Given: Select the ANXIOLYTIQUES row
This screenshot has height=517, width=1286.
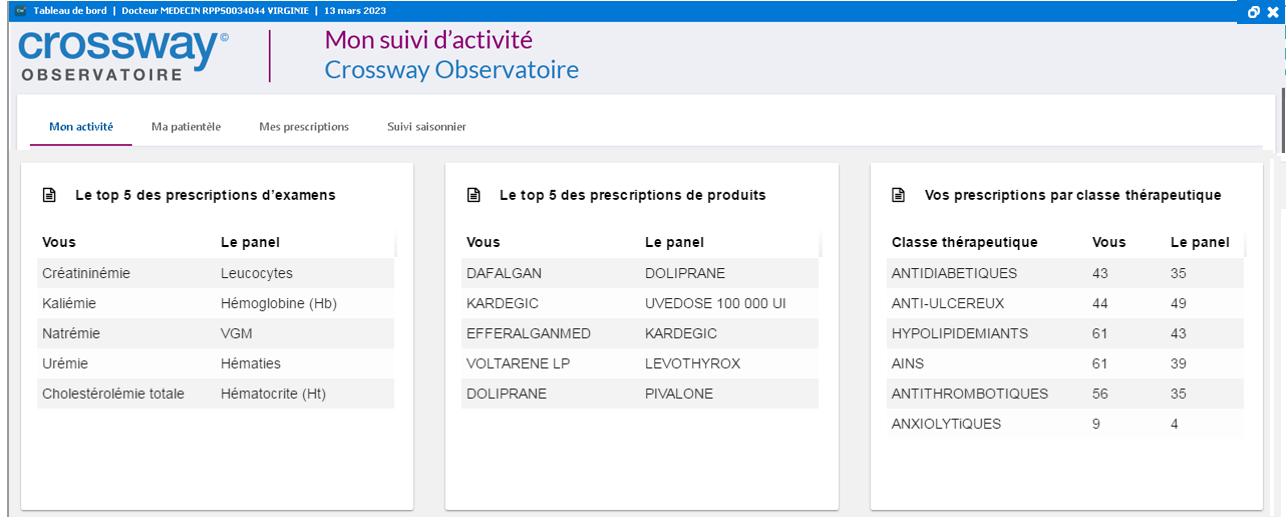Looking at the screenshot, I should [x=946, y=423].
